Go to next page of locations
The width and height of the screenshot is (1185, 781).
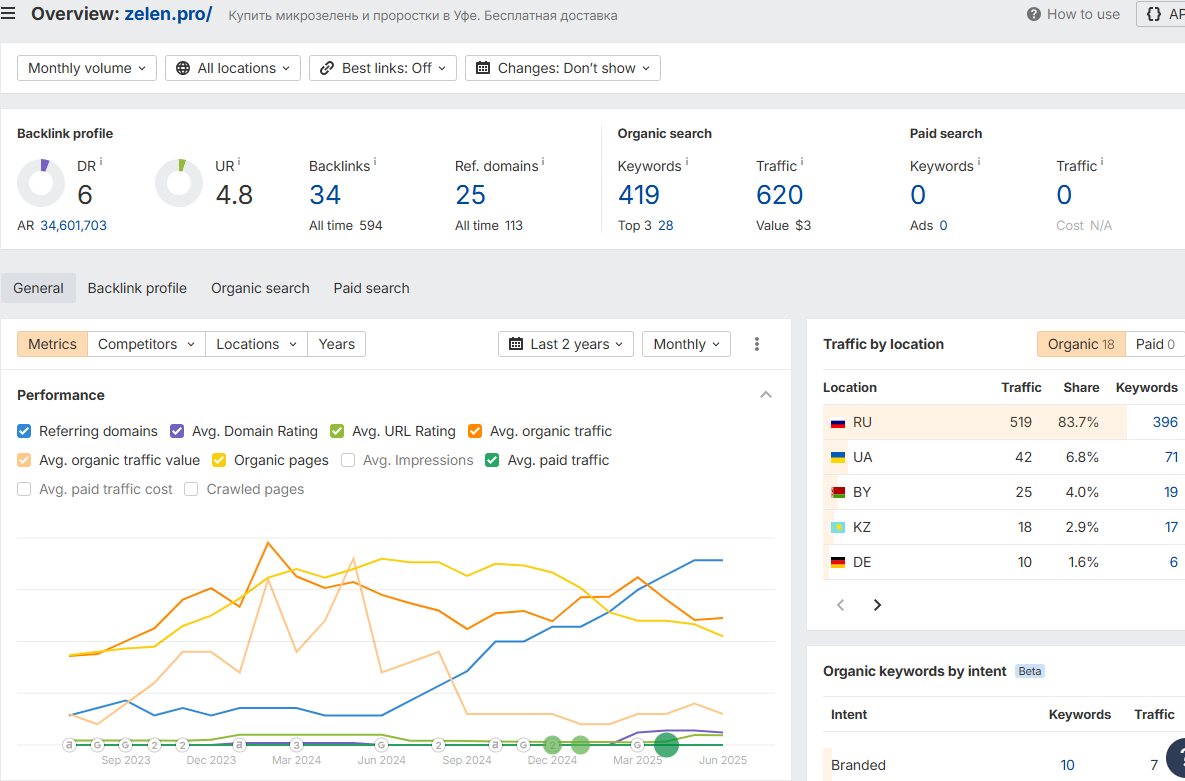pyautogui.click(x=877, y=605)
